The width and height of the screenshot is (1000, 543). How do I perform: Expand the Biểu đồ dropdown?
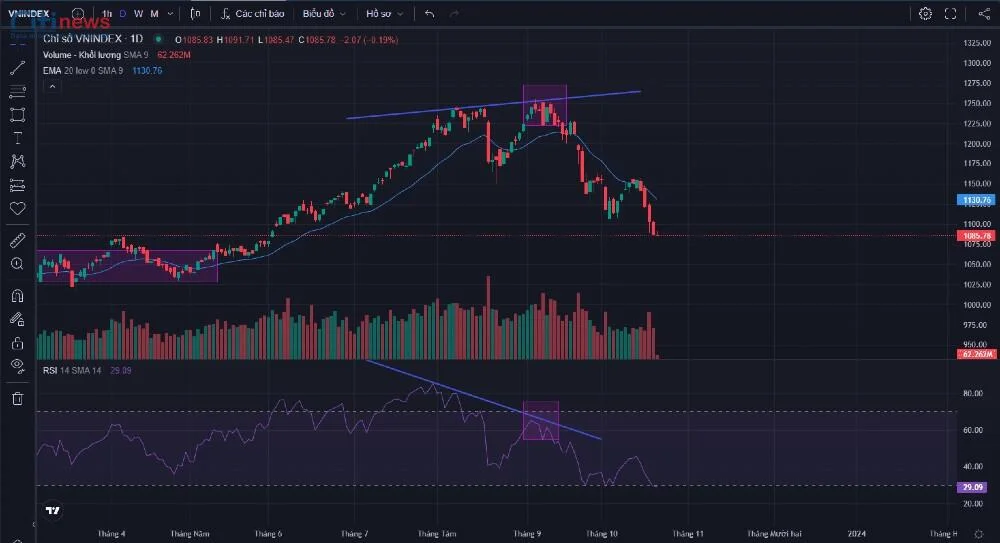(324, 13)
